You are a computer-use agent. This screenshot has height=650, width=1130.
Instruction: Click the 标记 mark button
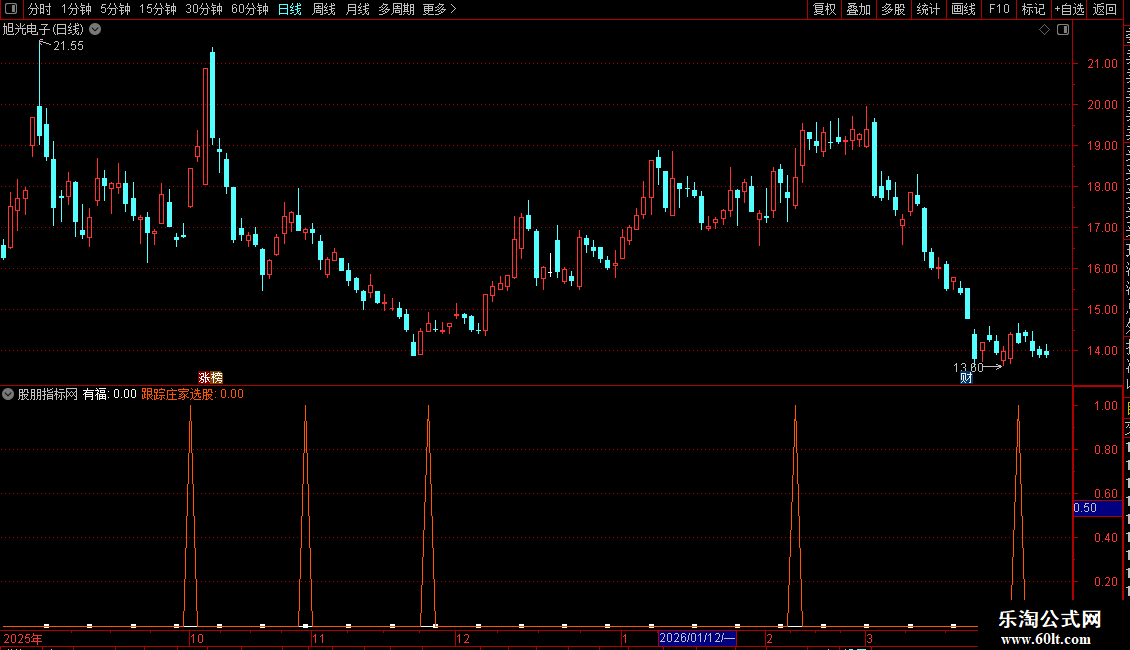point(1033,9)
